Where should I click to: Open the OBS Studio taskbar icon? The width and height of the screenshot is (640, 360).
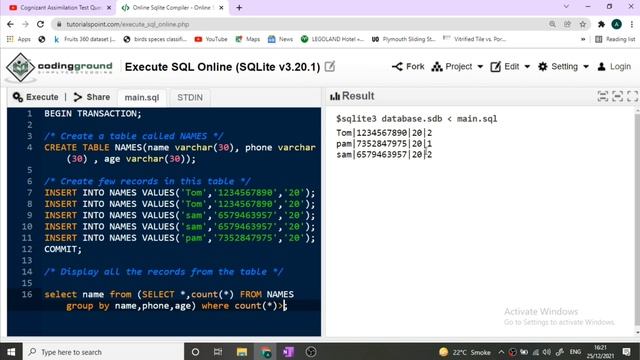pyautogui.click(x=311, y=352)
